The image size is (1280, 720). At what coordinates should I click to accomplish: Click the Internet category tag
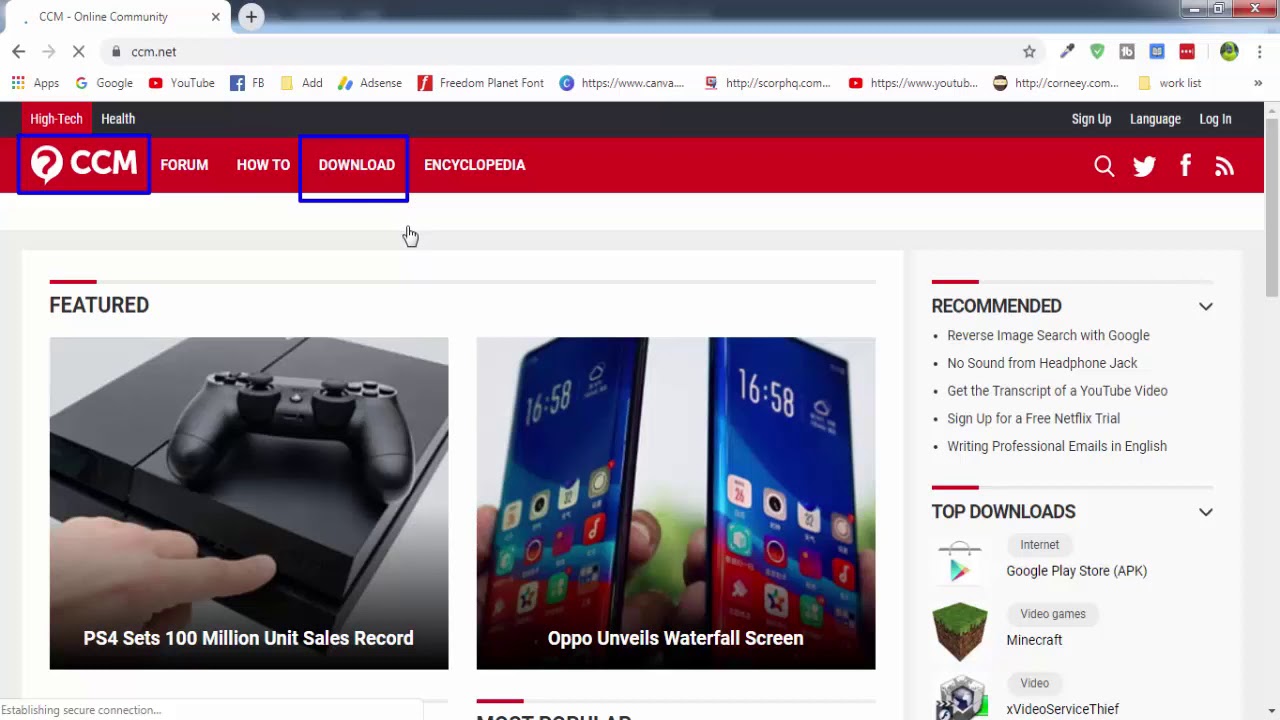tap(1039, 545)
